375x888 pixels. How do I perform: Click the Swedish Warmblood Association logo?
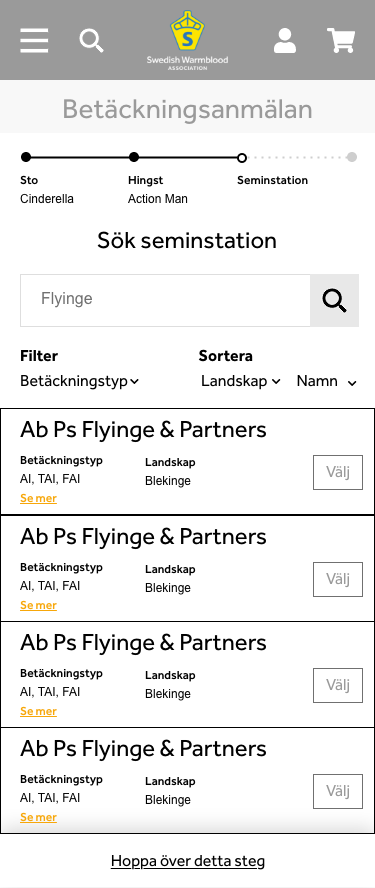[x=188, y=40]
